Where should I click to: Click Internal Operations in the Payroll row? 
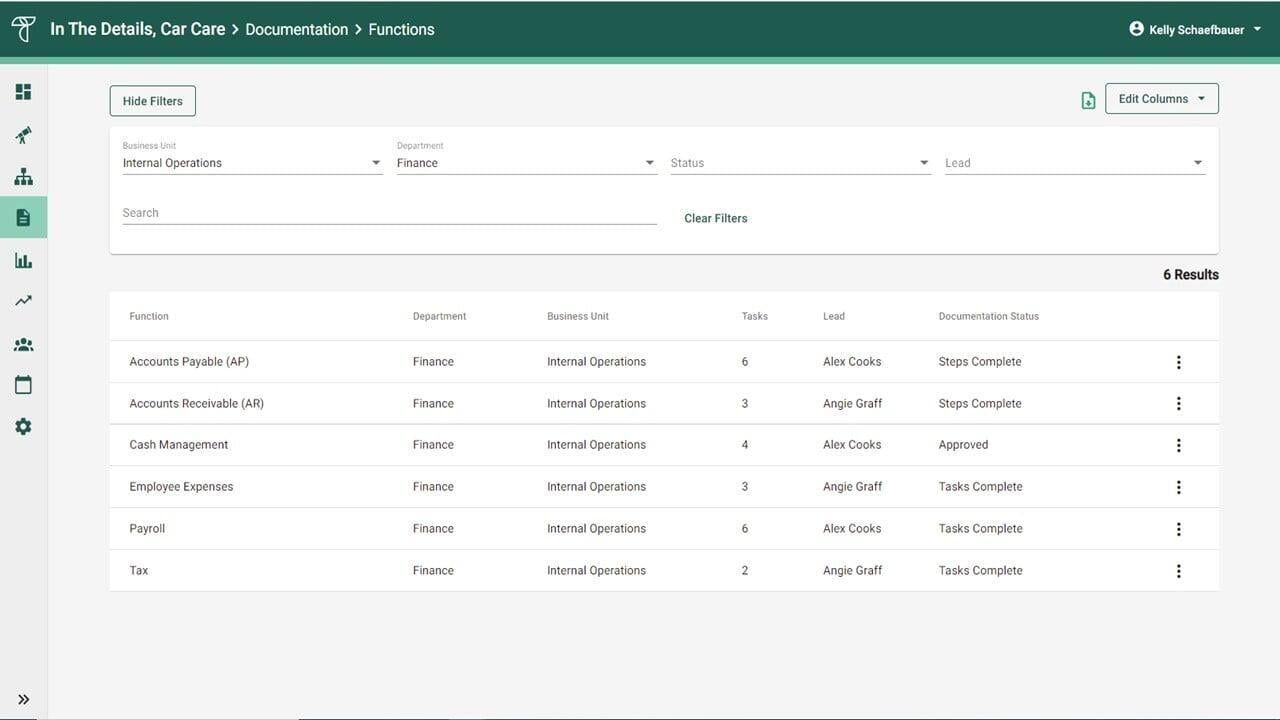(x=596, y=529)
